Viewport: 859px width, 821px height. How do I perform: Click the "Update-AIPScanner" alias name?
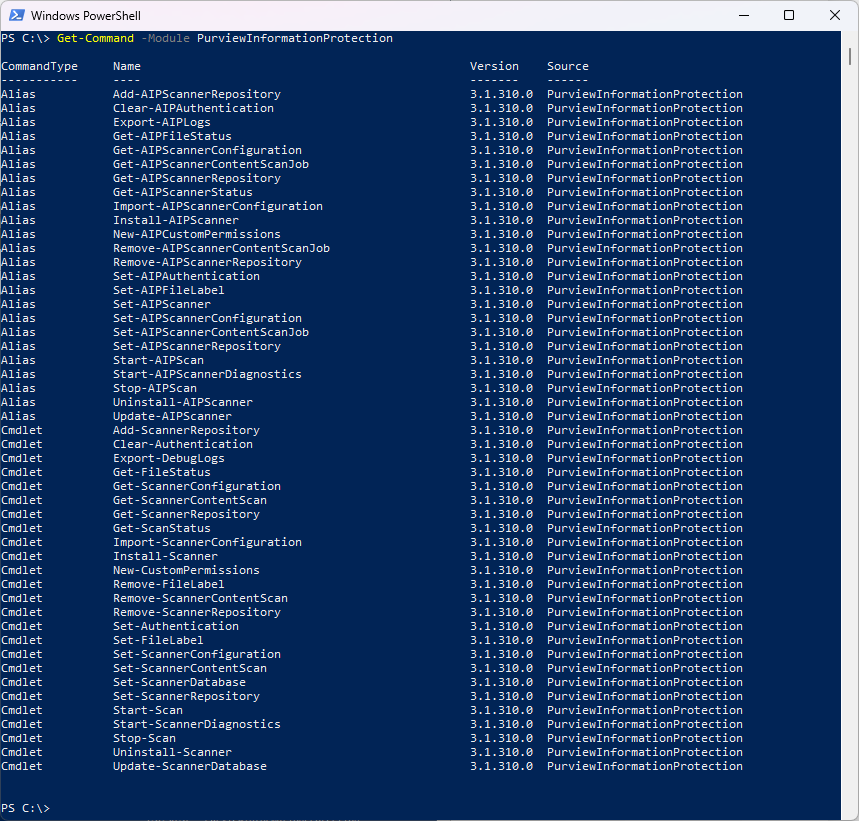[172, 416]
